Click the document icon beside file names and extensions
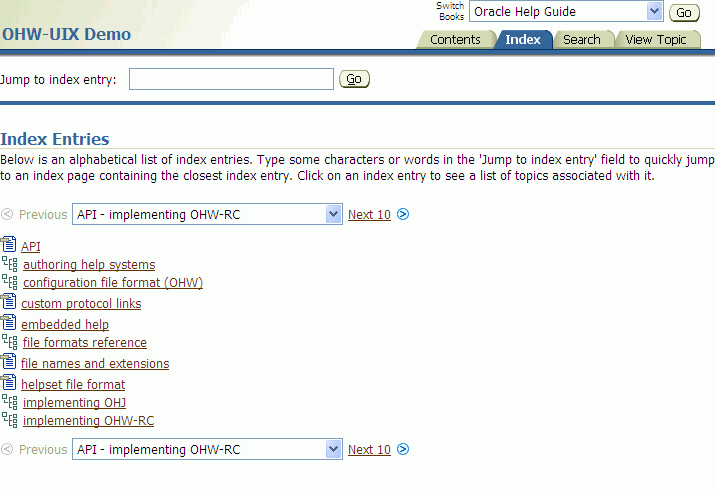Viewport: 715px width, 494px height. click(9, 362)
